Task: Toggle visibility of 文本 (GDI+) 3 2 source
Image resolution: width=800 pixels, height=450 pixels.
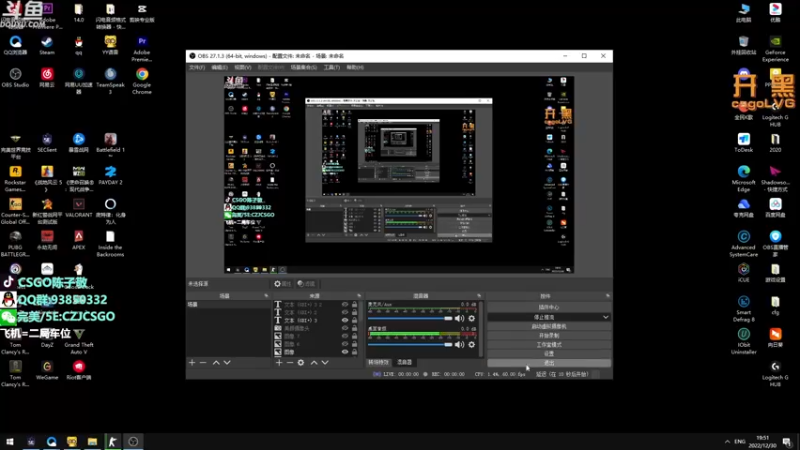Action: pyautogui.click(x=345, y=305)
